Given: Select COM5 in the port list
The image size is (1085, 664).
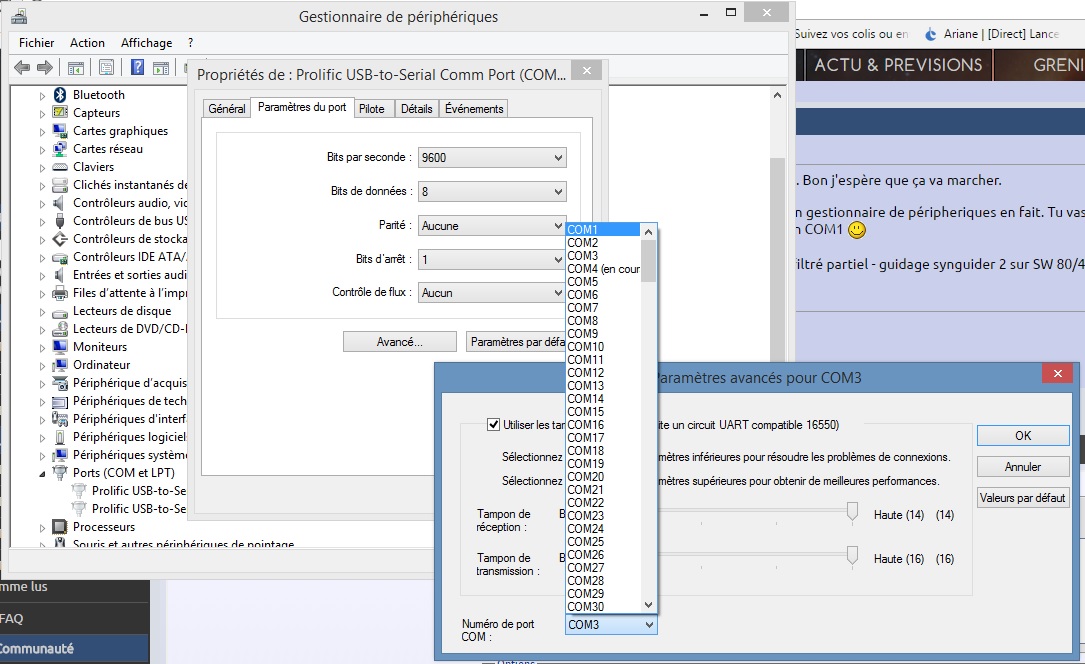Looking at the screenshot, I should (603, 282).
